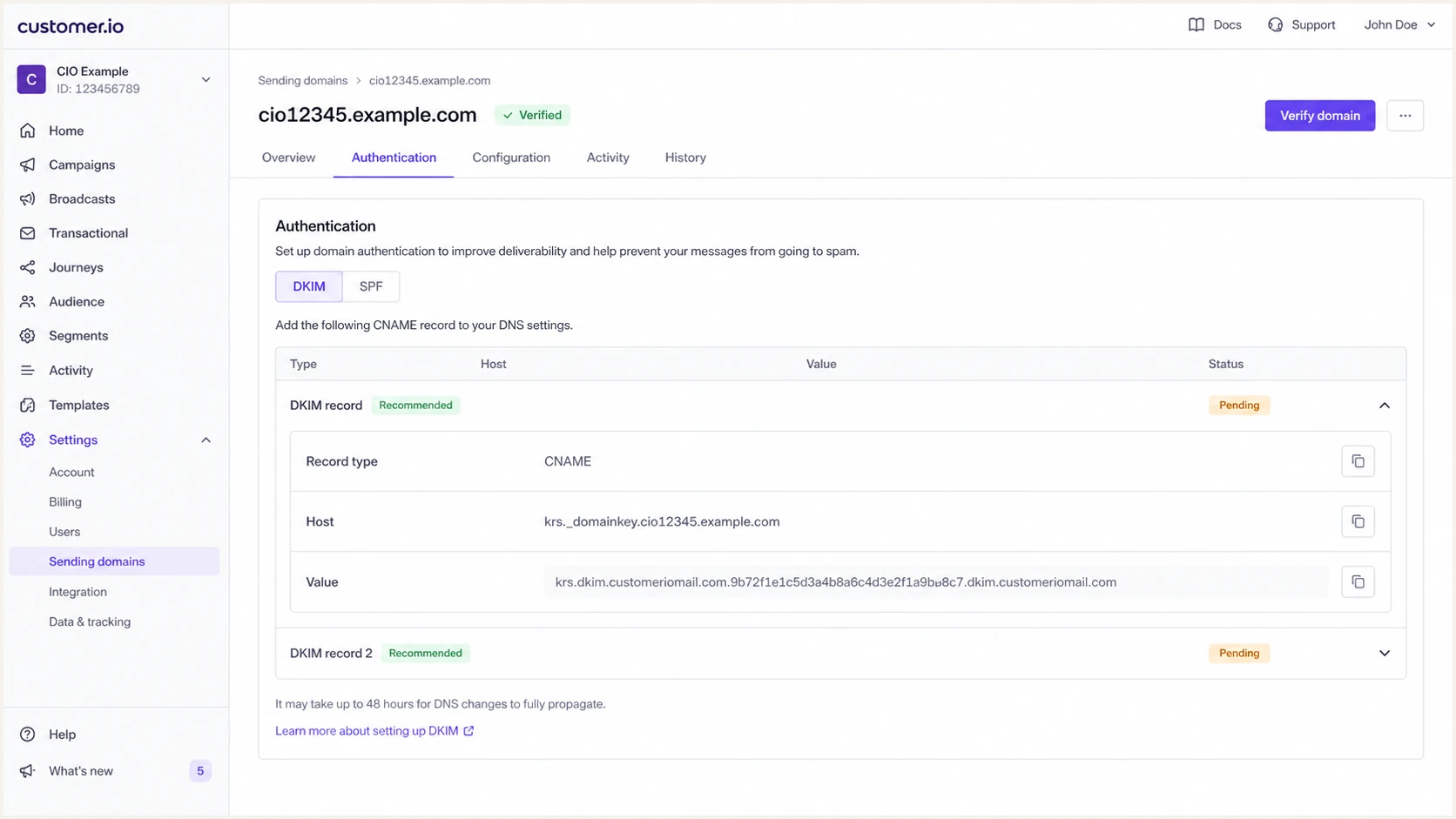Collapse the DKIM record row
Screen dimensions: 1456x819
point(1385,406)
